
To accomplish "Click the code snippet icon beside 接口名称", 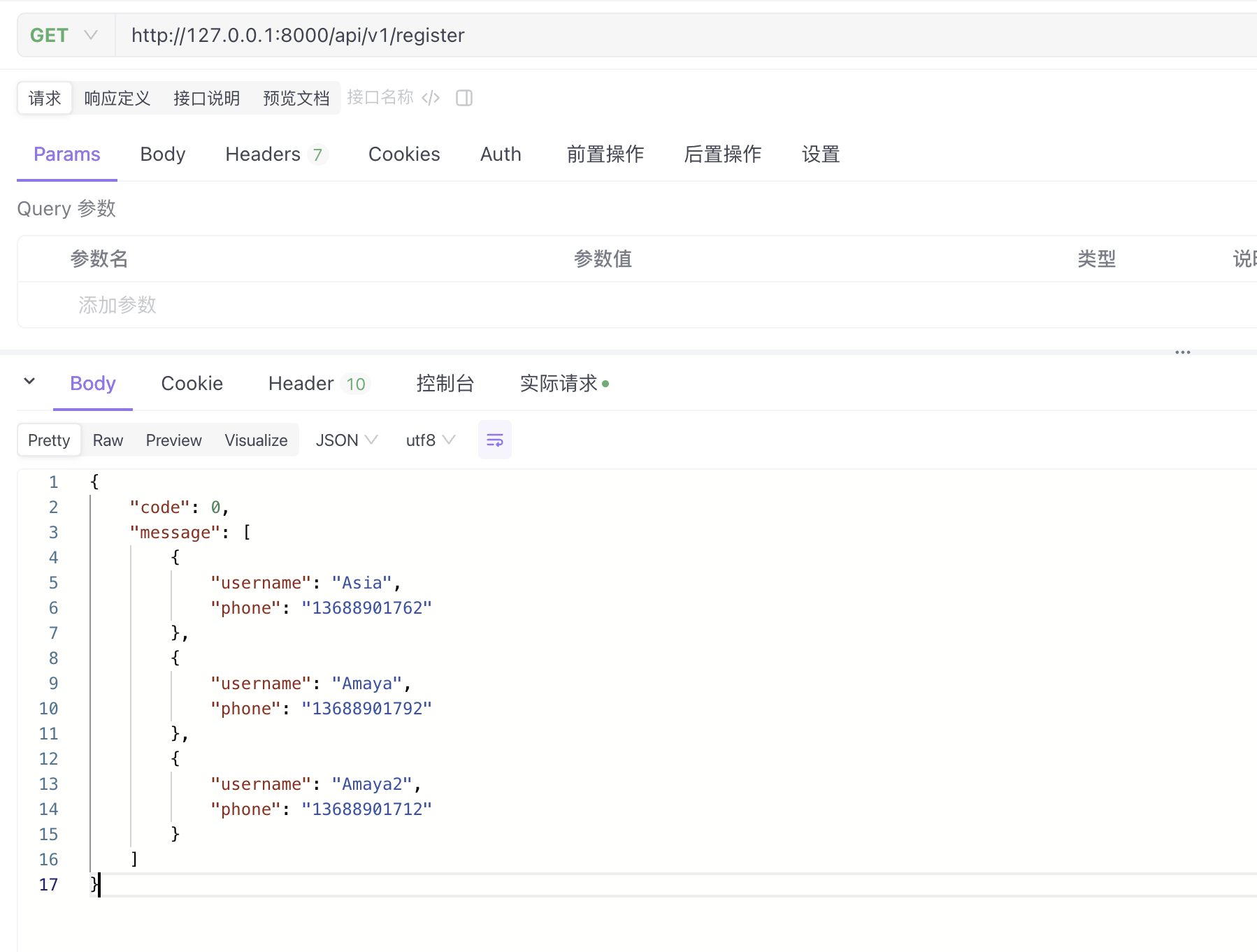I will pyautogui.click(x=431, y=98).
